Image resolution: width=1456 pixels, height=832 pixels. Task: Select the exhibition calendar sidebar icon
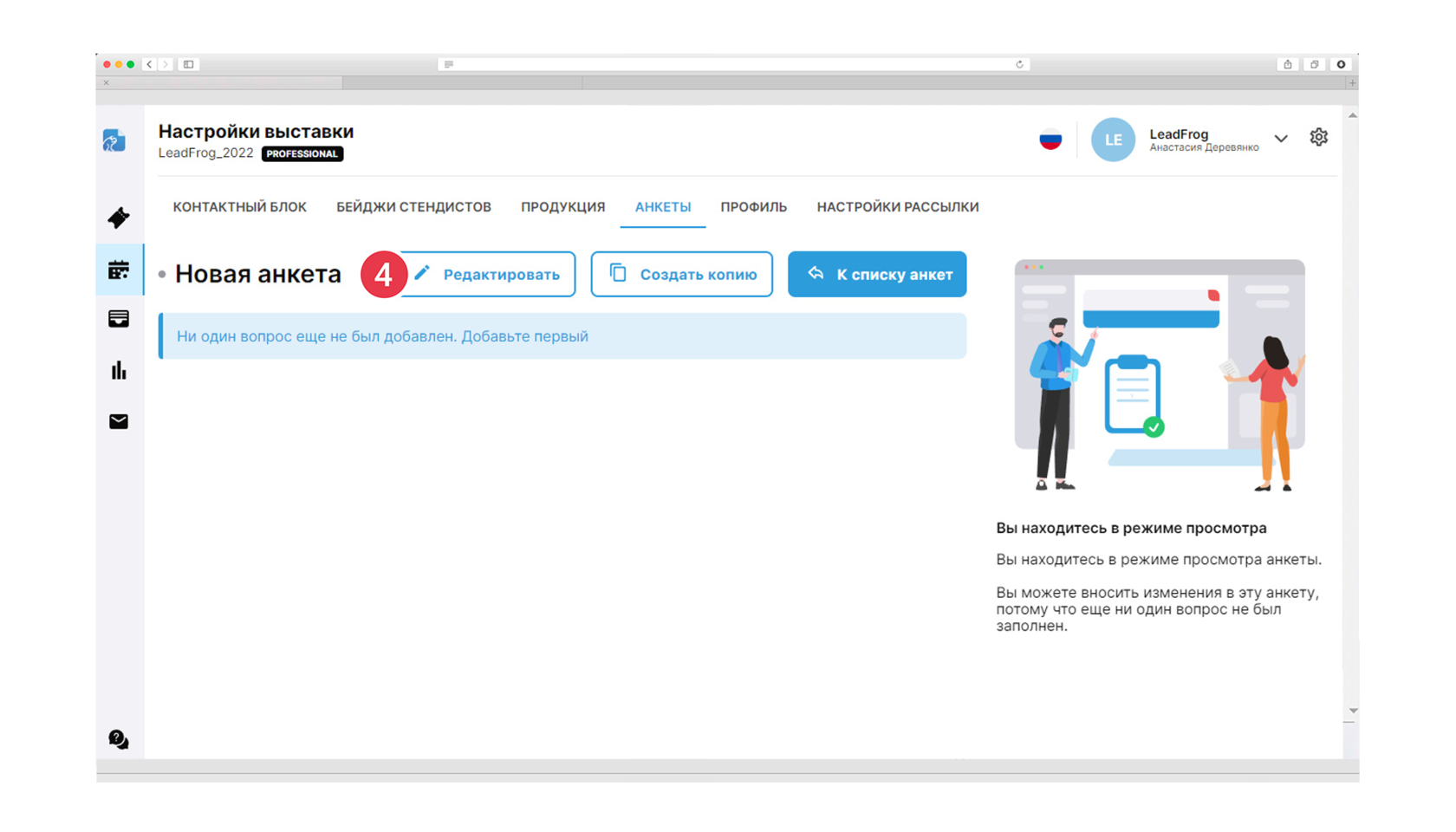tap(119, 270)
